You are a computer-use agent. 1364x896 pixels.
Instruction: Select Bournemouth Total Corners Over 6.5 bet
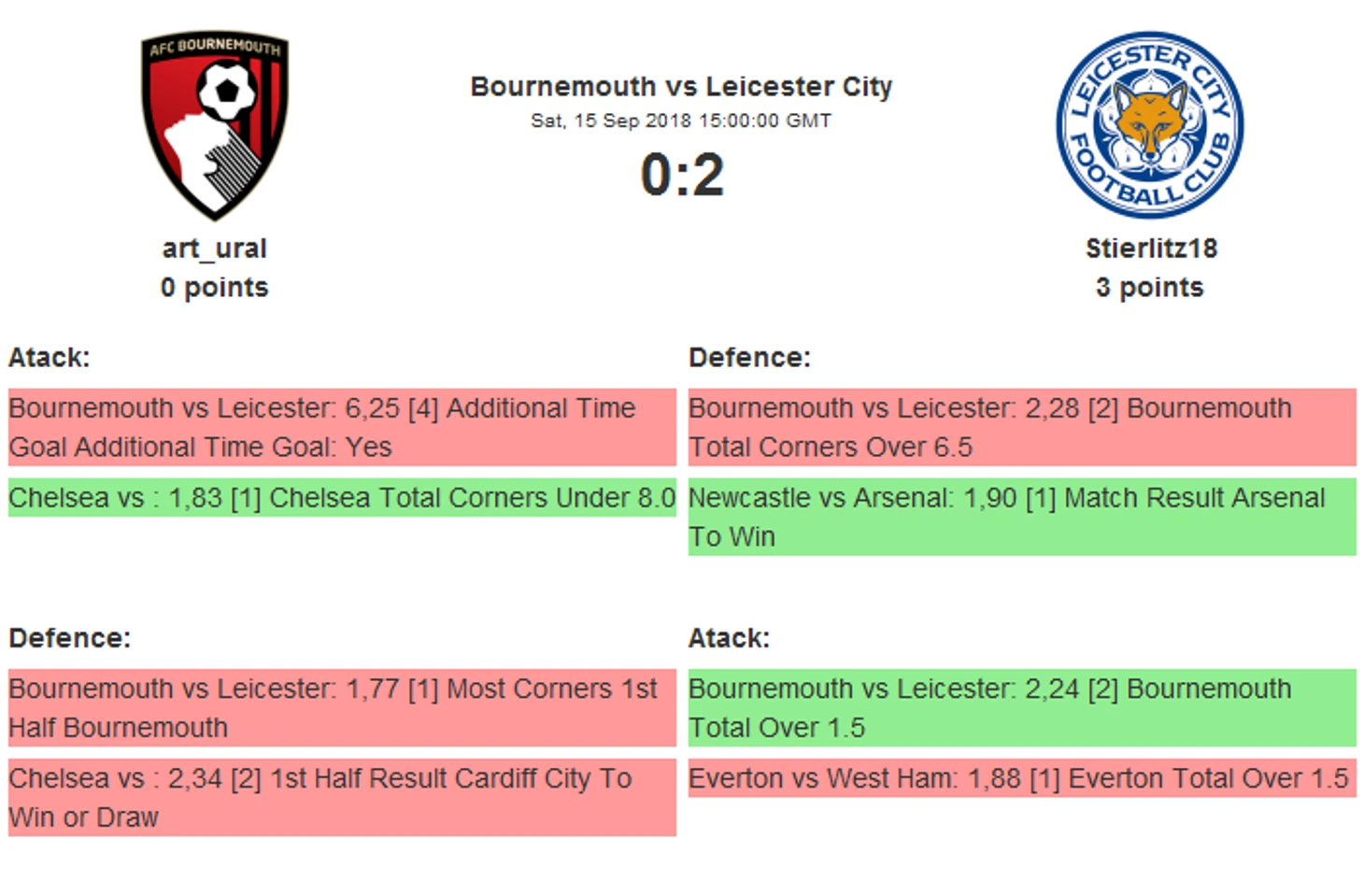click(1022, 427)
